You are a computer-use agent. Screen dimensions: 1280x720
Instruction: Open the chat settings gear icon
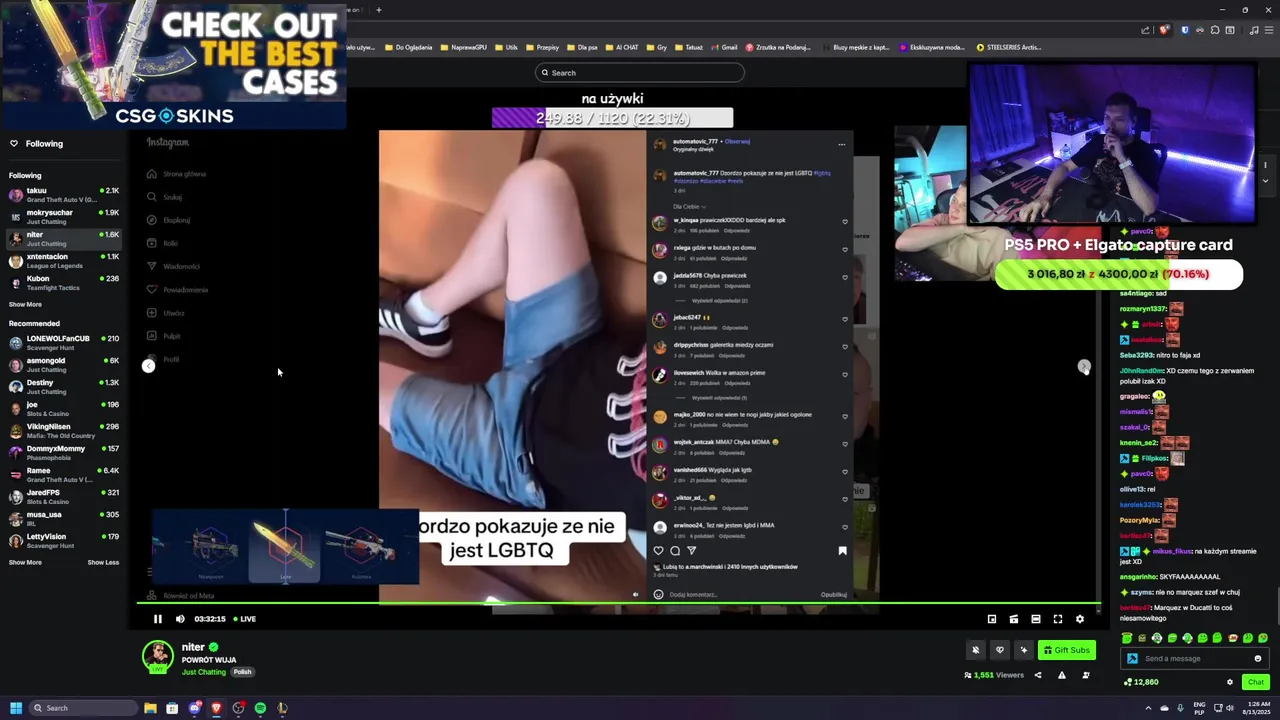click(x=1230, y=682)
